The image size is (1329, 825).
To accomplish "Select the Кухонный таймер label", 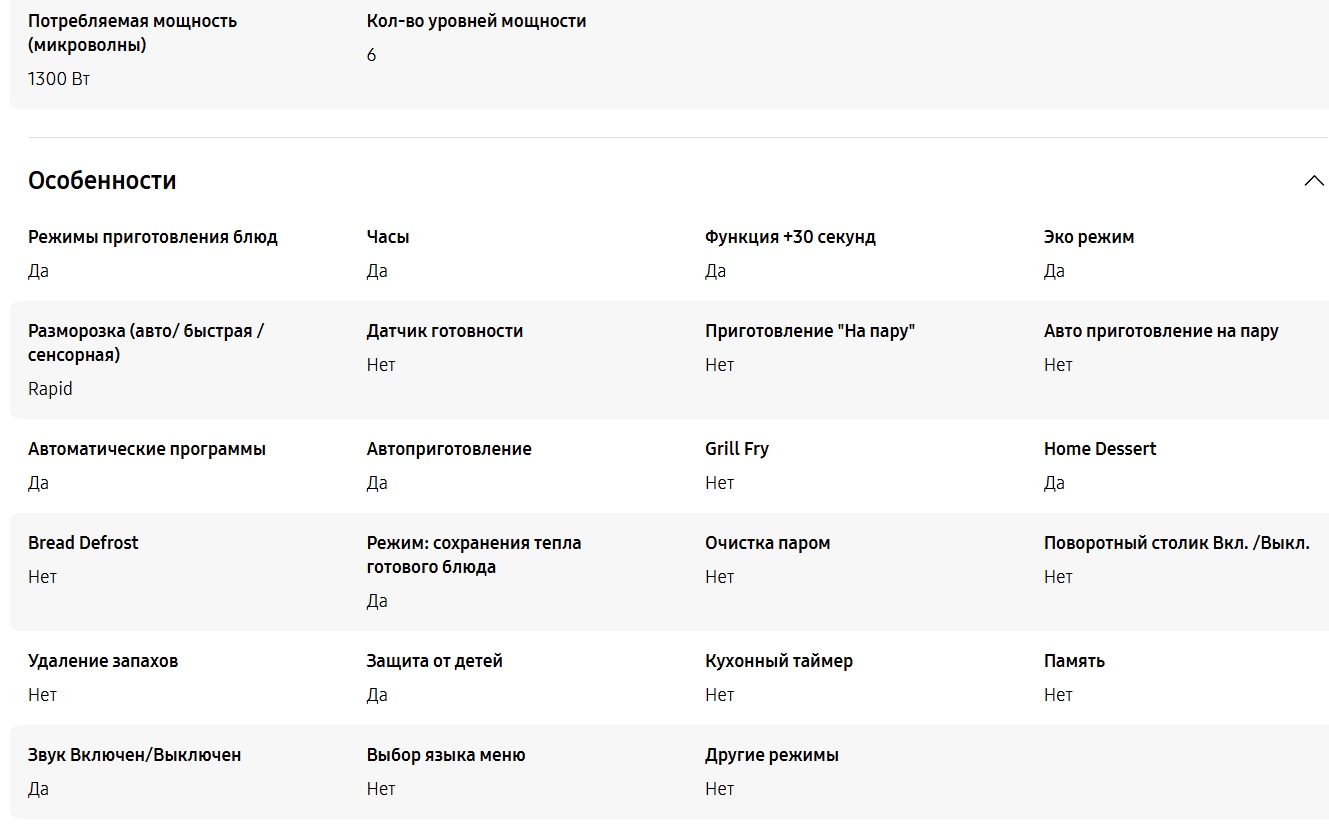I will point(779,661).
